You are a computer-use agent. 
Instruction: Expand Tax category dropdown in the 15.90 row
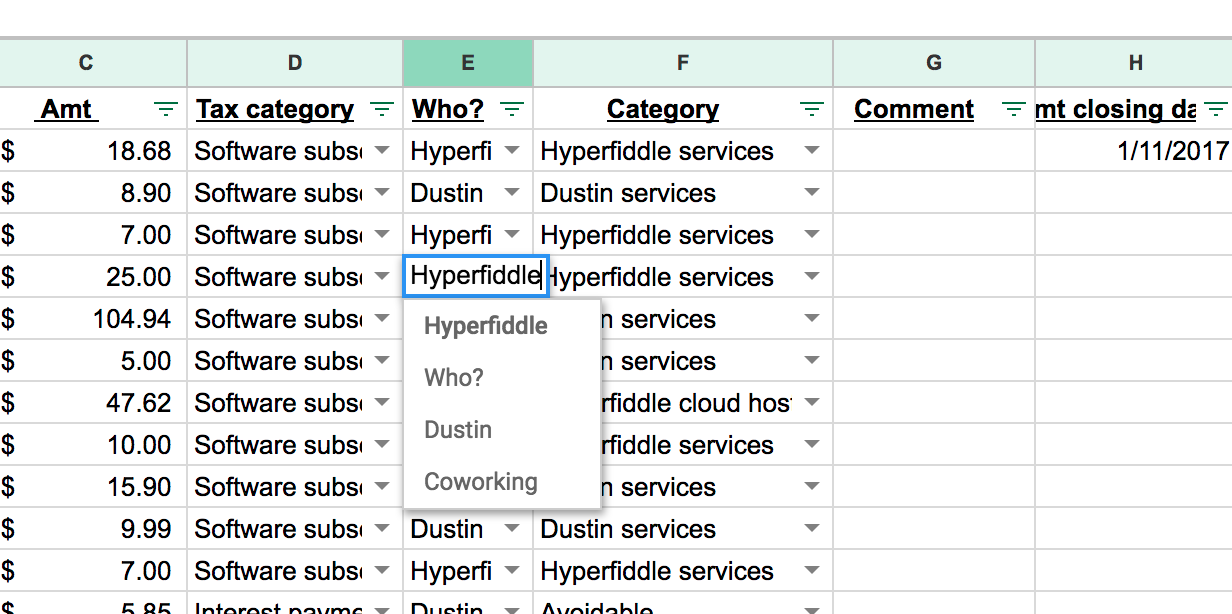click(x=382, y=487)
